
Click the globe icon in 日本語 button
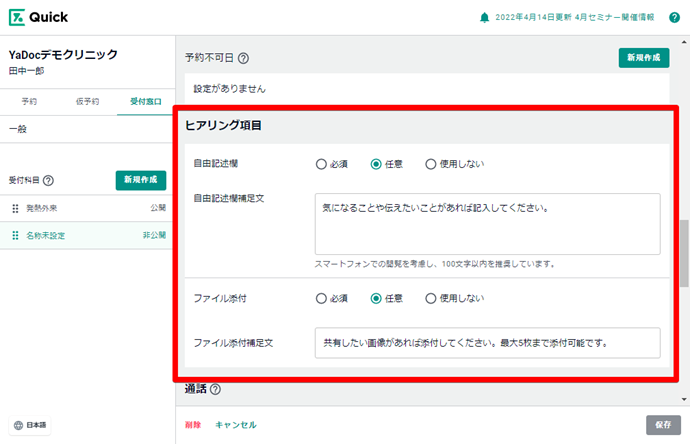pyautogui.click(x=19, y=425)
